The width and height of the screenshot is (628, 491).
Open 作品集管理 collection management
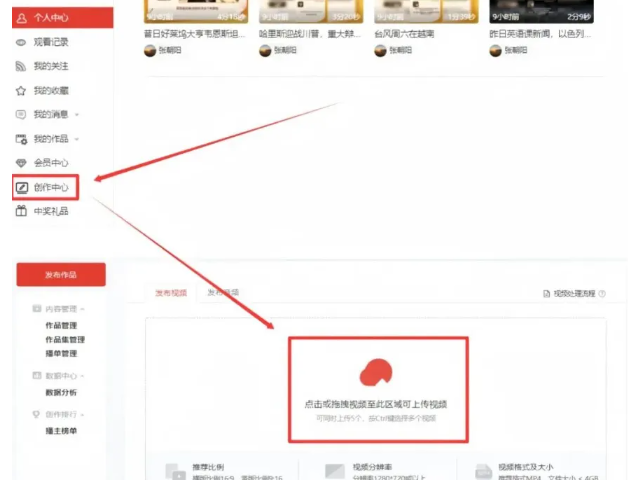(x=65, y=340)
